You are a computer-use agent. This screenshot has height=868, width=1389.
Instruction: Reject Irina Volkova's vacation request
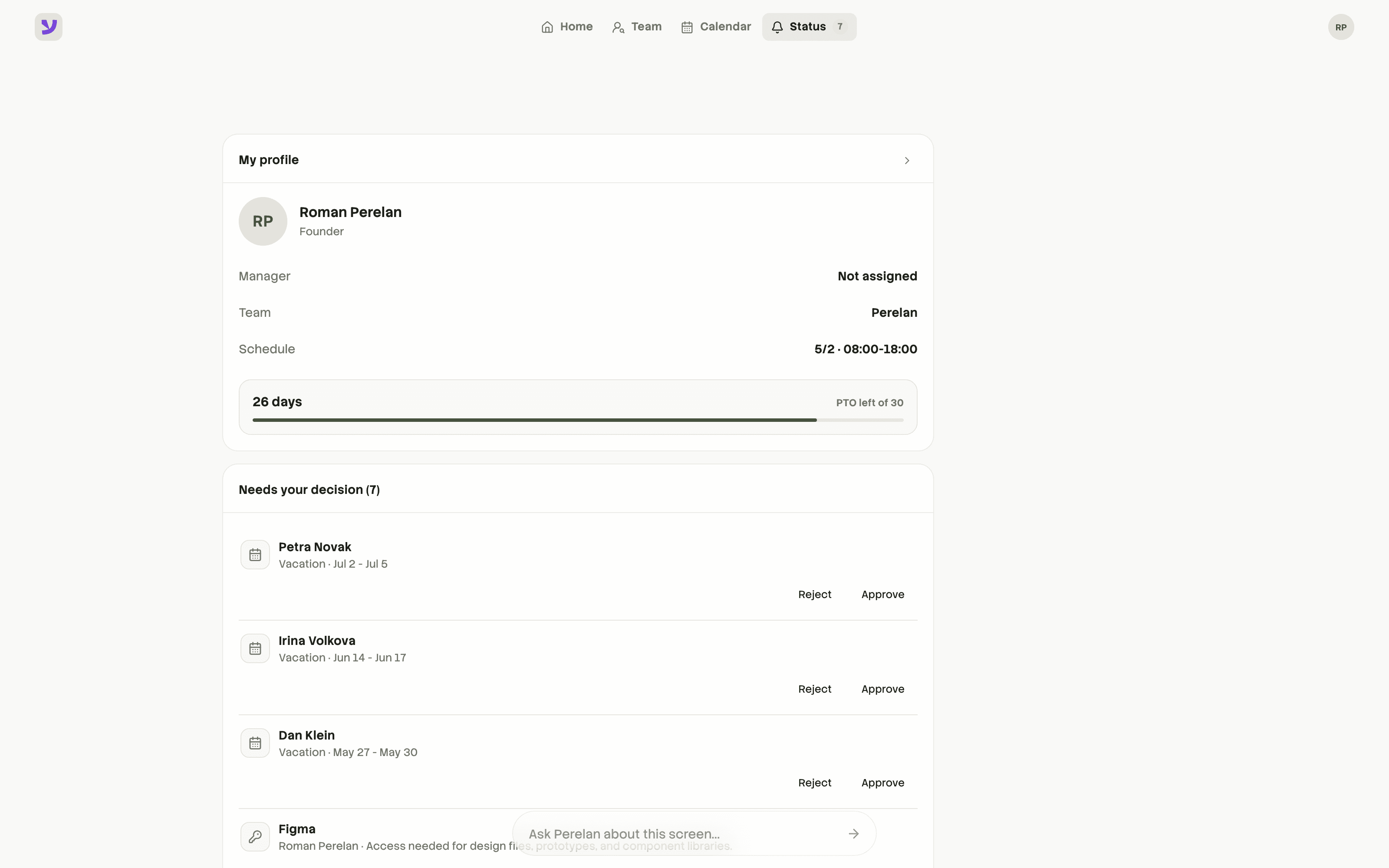[814, 689]
